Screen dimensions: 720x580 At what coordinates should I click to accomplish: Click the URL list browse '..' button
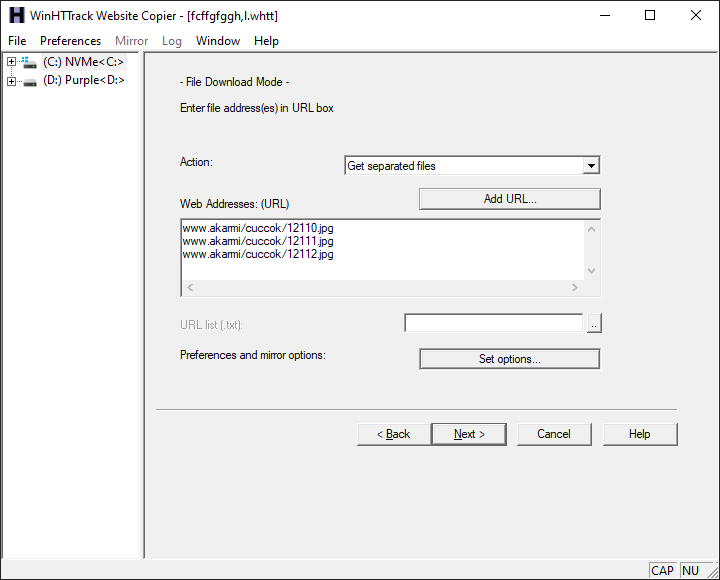(x=594, y=323)
